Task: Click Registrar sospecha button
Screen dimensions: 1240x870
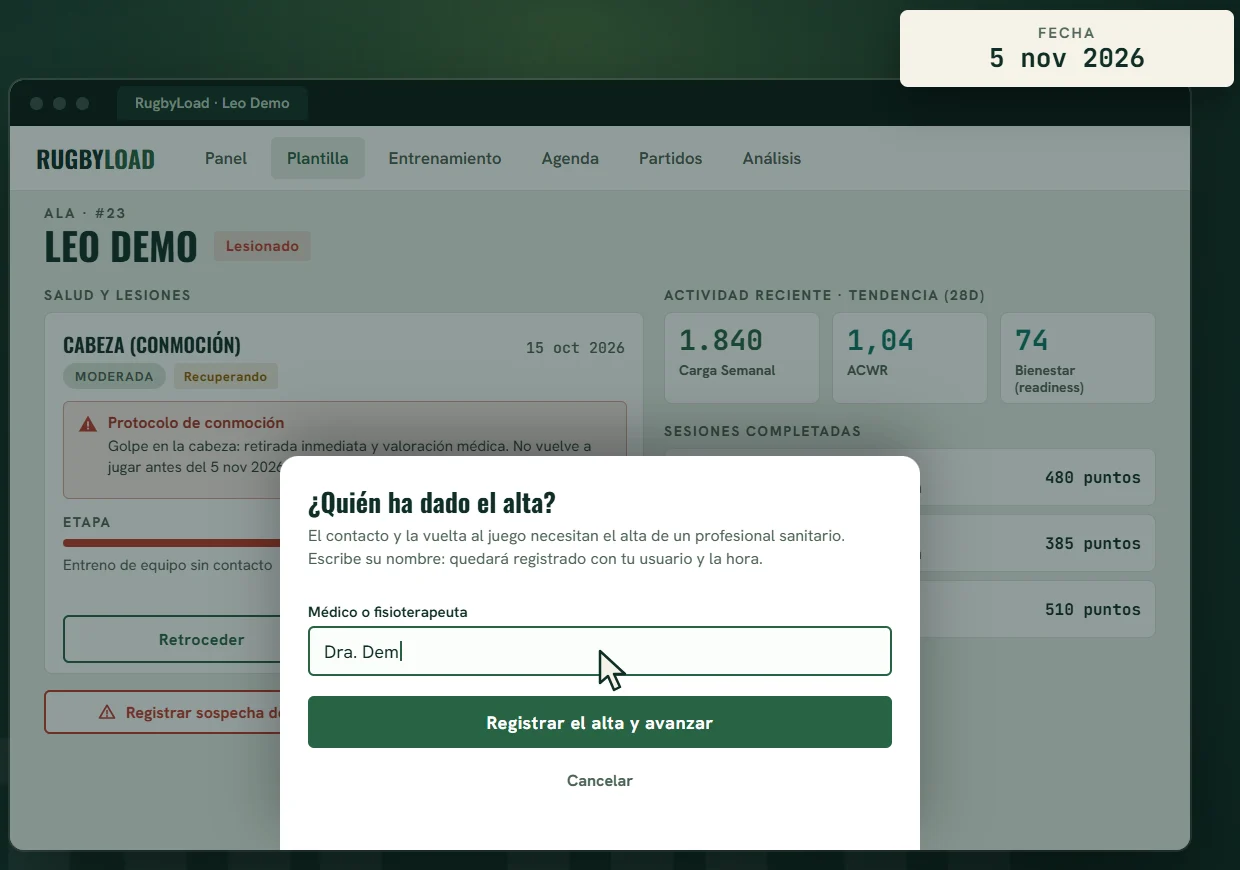Action: pos(163,713)
